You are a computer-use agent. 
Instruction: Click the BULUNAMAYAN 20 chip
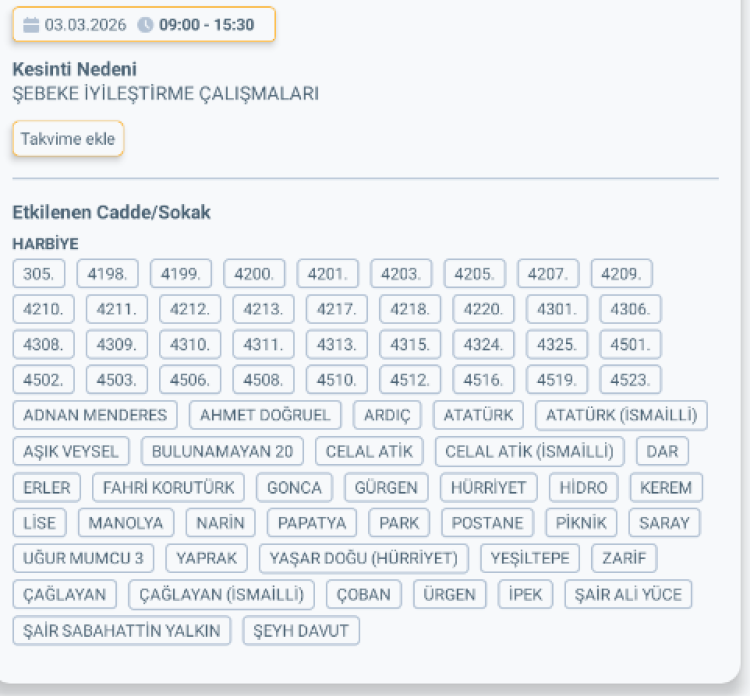222,451
